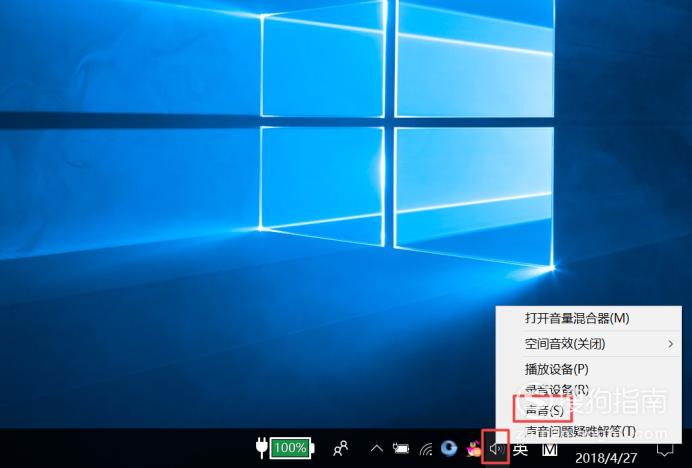This screenshot has height=468, width=692.
Task: Click the battery power tray icon
Action: point(401,449)
